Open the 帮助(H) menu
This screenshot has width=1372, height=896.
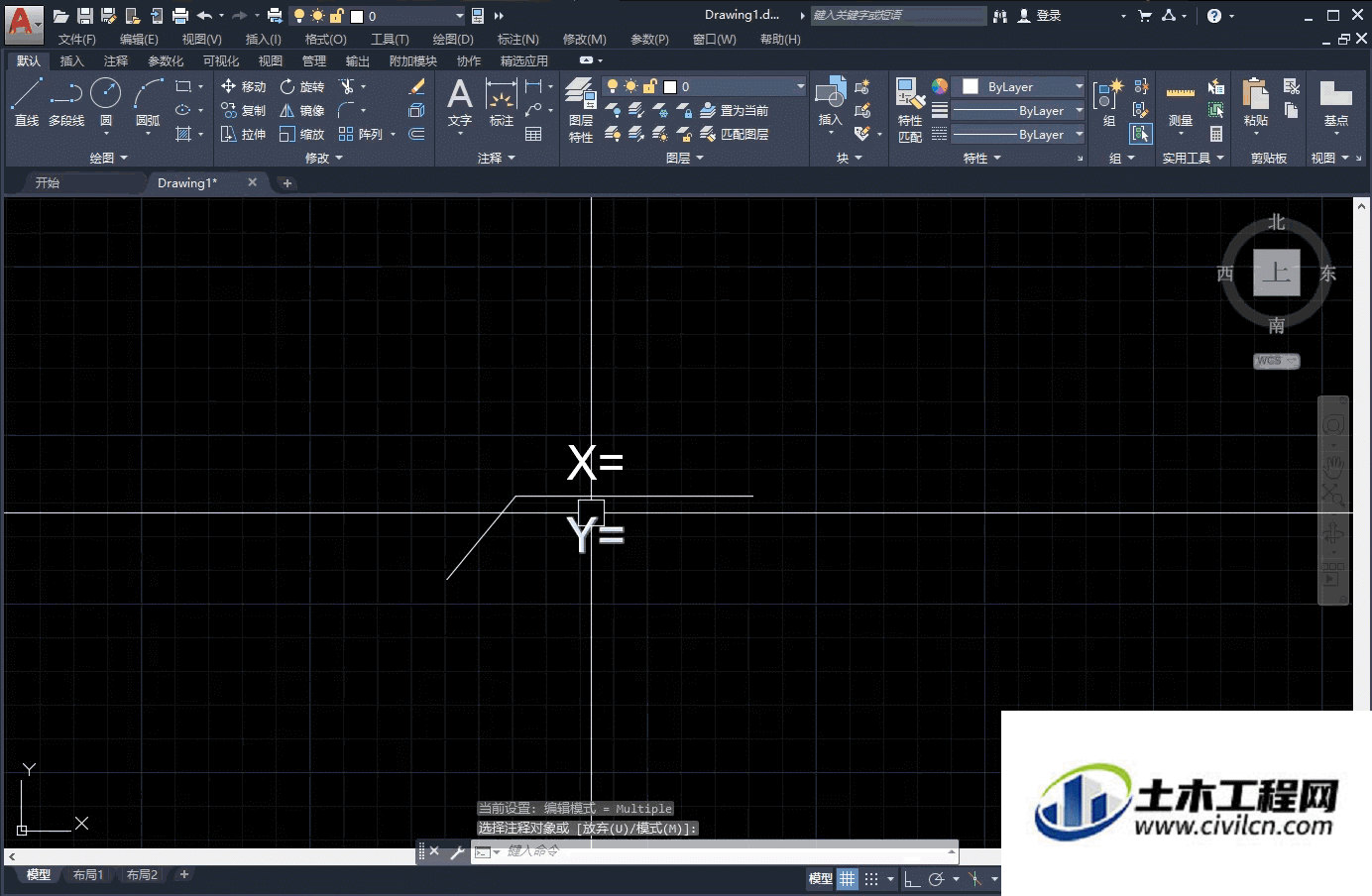click(780, 40)
